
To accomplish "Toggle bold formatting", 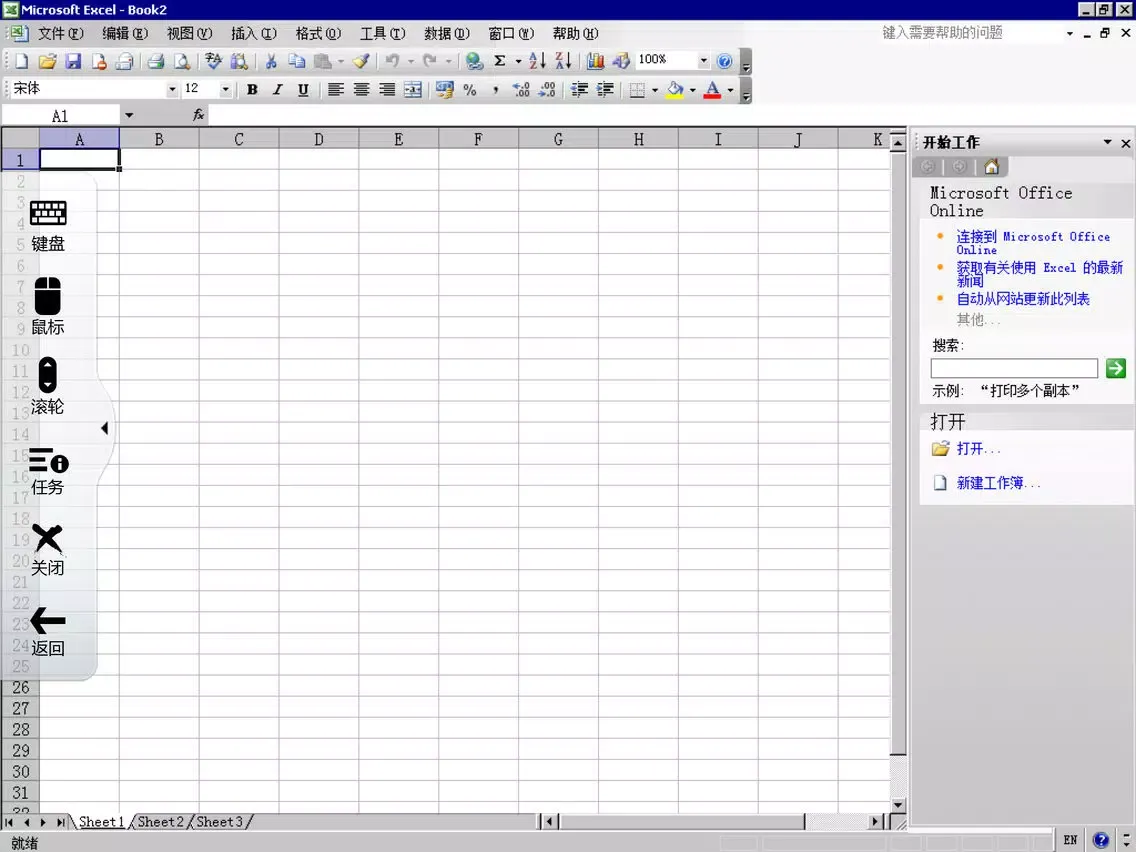I will click(252, 90).
